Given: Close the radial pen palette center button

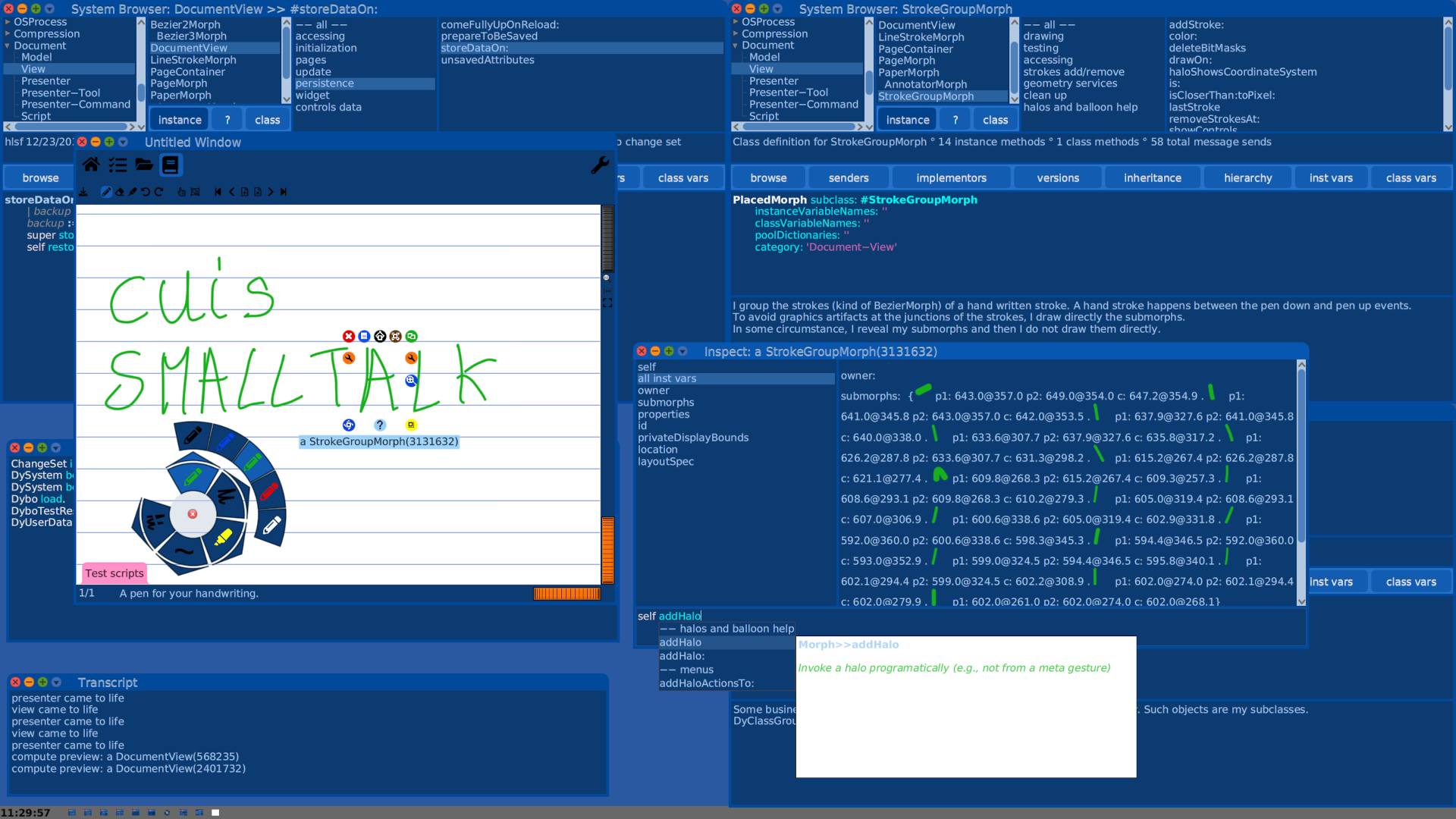Looking at the screenshot, I should (193, 514).
